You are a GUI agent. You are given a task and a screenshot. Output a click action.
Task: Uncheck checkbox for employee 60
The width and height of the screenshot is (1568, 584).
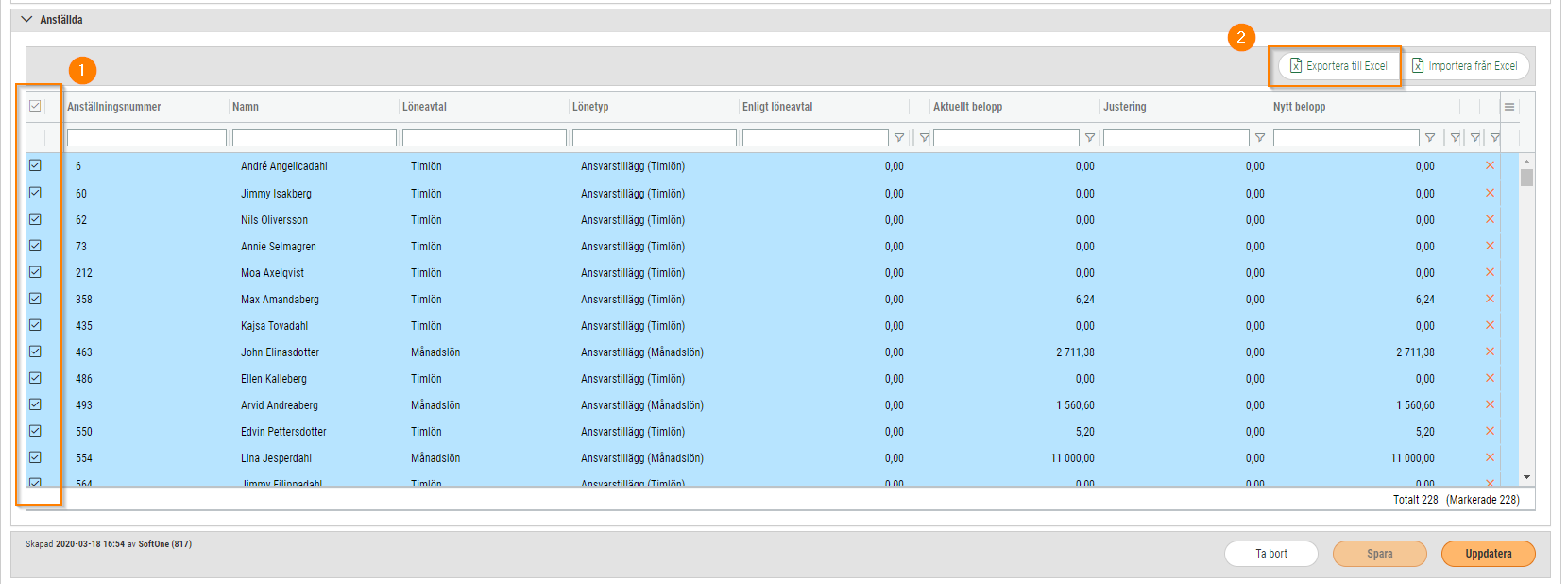[x=35, y=193]
